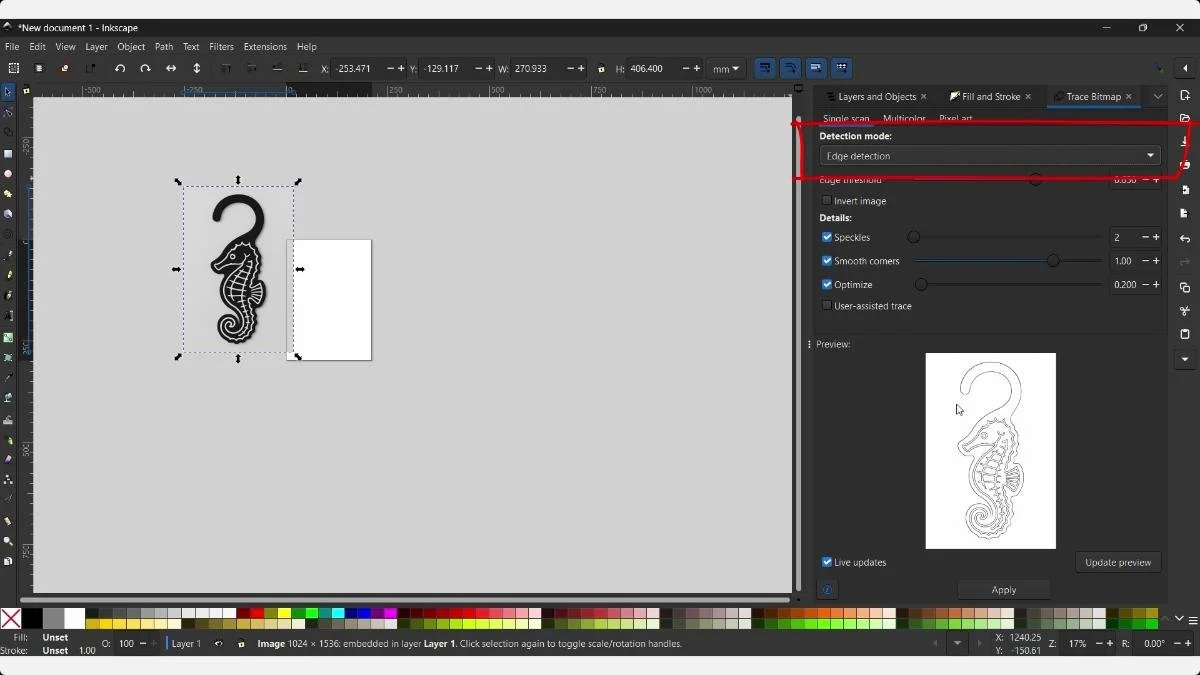Expand the docked panels chevron menu
Screen dimensions: 1200x675
tap(1158, 97)
